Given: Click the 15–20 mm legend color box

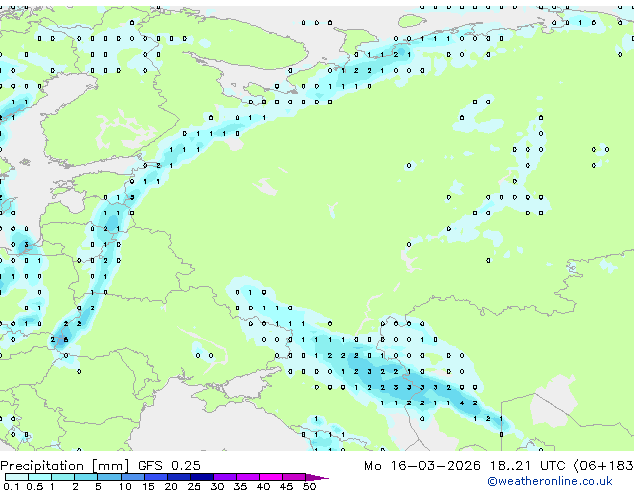Looking at the screenshot, I should coord(156,477).
